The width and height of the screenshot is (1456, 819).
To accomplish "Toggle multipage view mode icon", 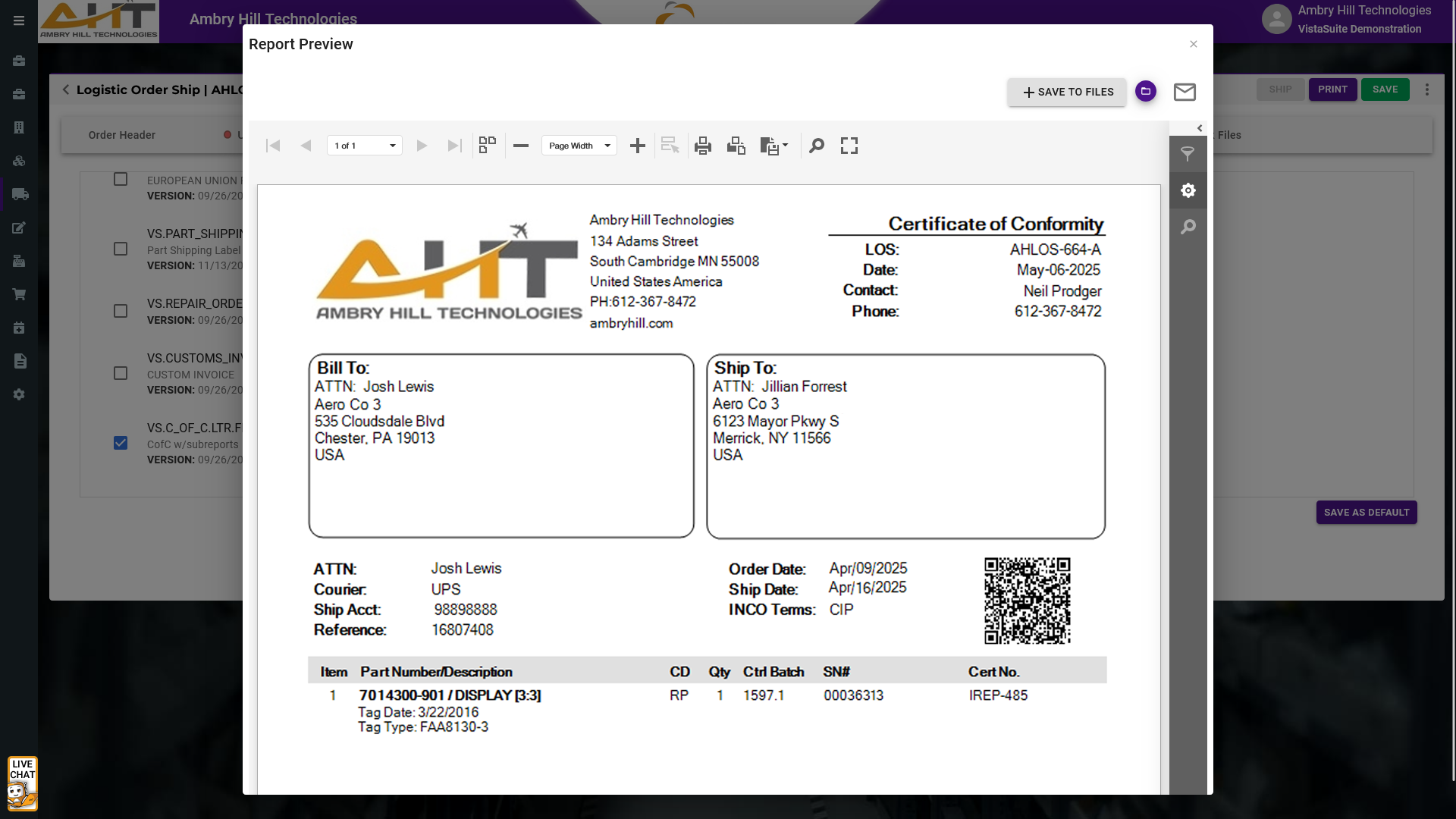I will pyautogui.click(x=487, y=145).
